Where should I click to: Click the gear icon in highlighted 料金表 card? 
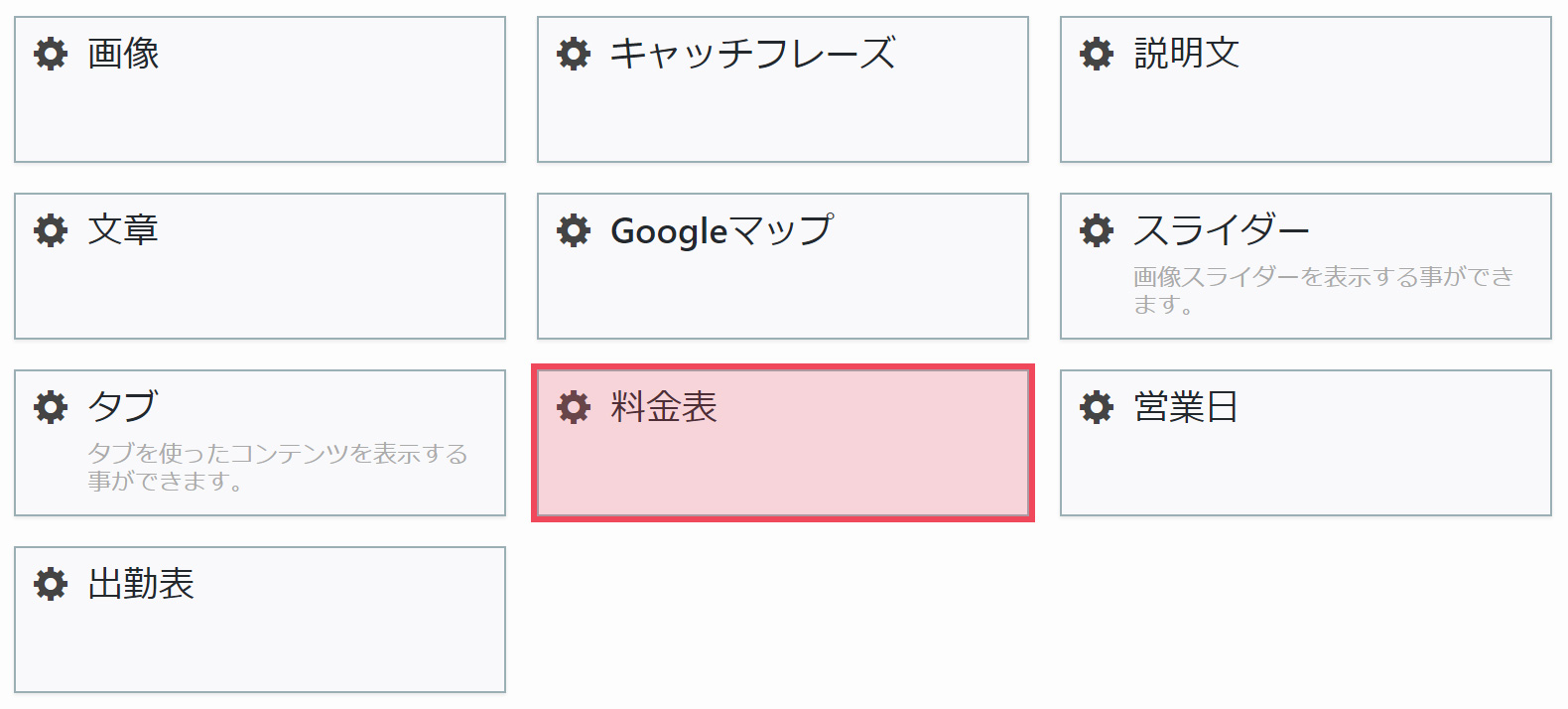574,407
